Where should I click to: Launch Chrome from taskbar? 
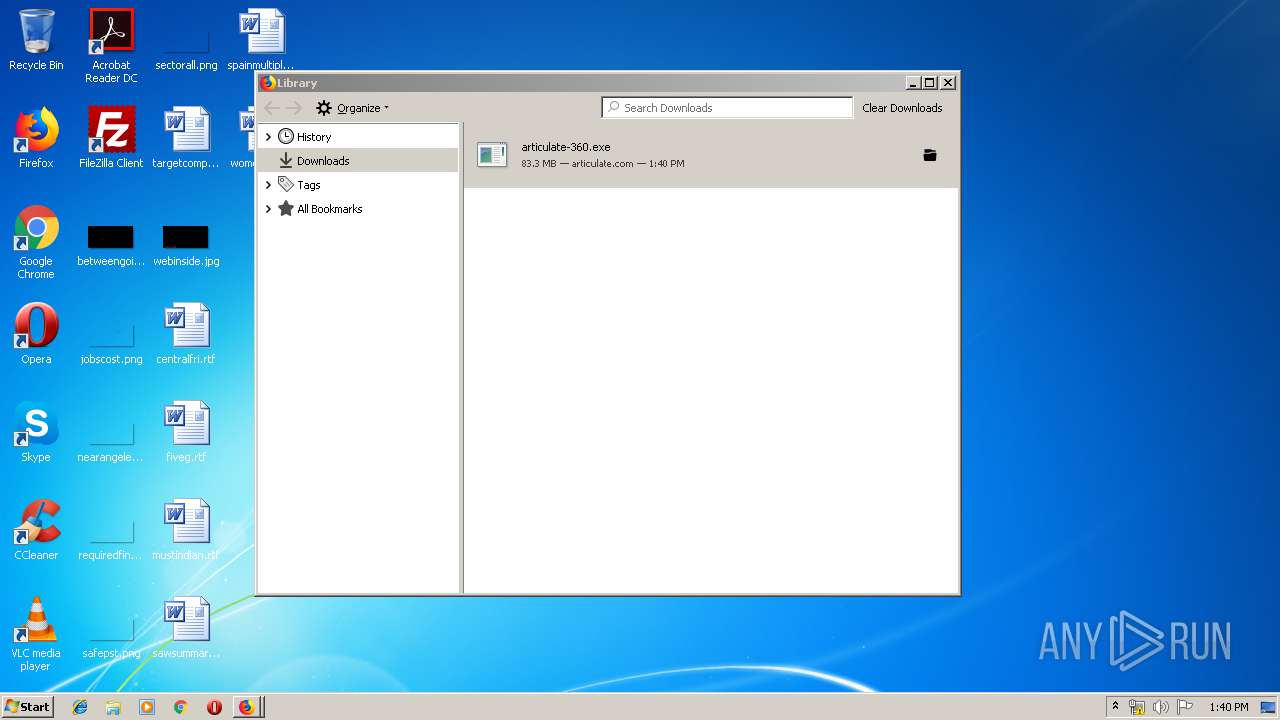pyautogui.click(x=180, y=707)
